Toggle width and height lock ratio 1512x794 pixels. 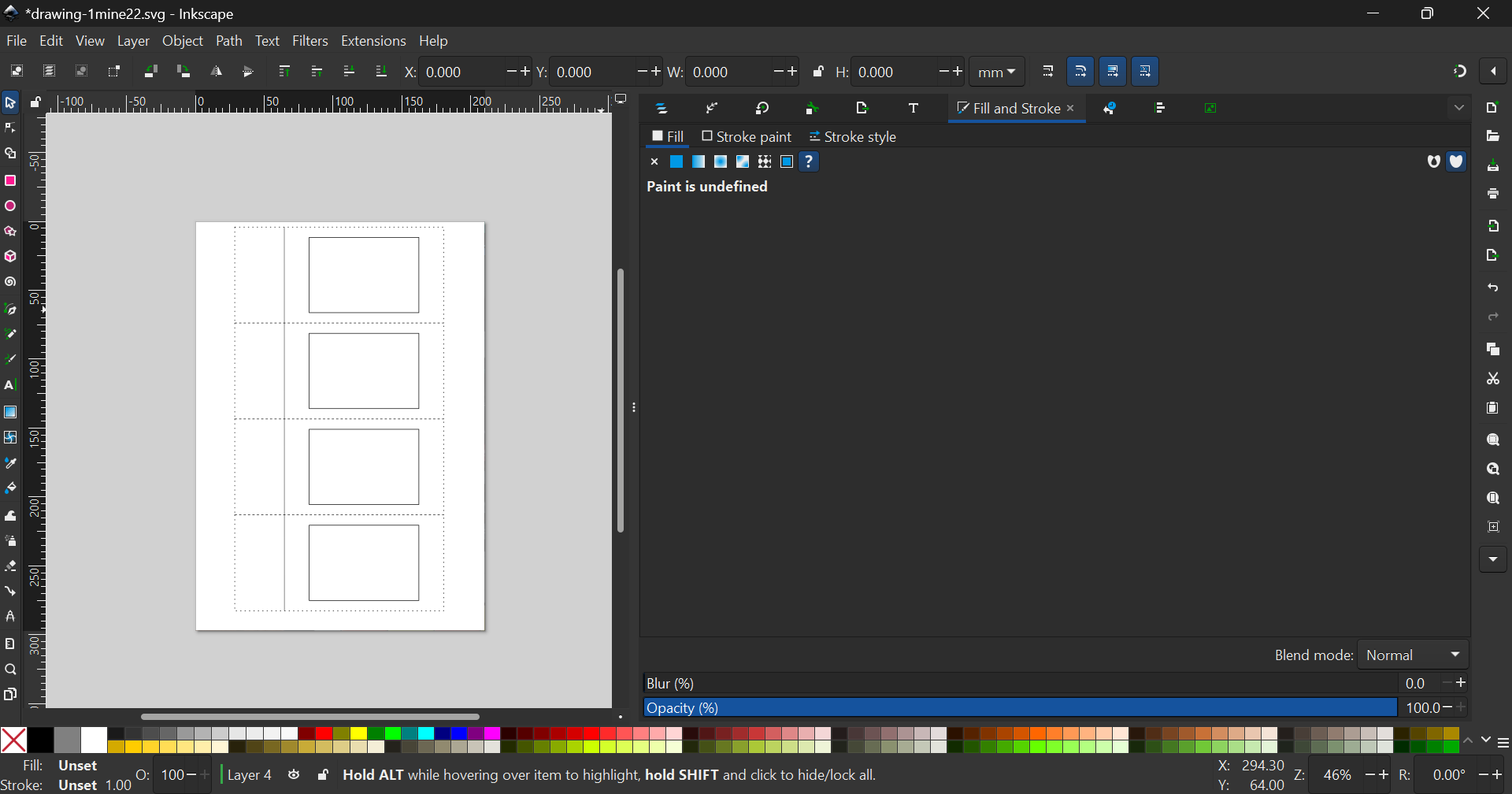(x=818, y=72)
